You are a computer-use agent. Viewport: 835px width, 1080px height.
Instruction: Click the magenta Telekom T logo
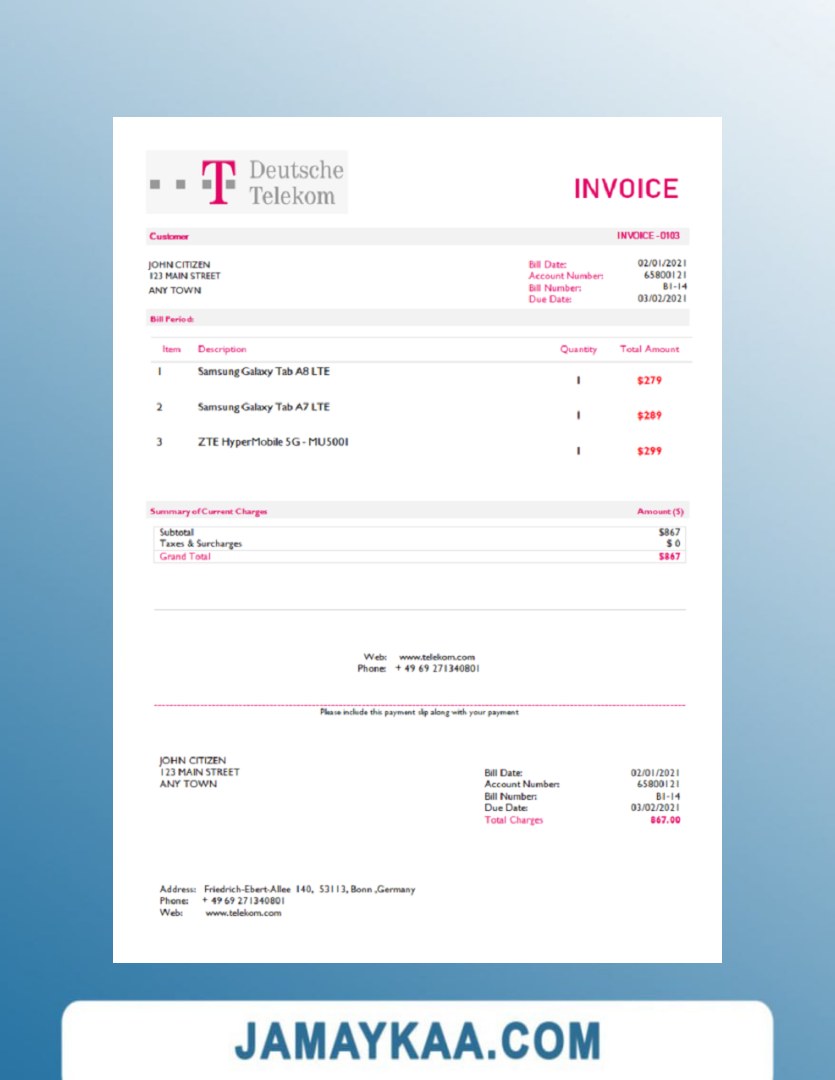point(219,182)
